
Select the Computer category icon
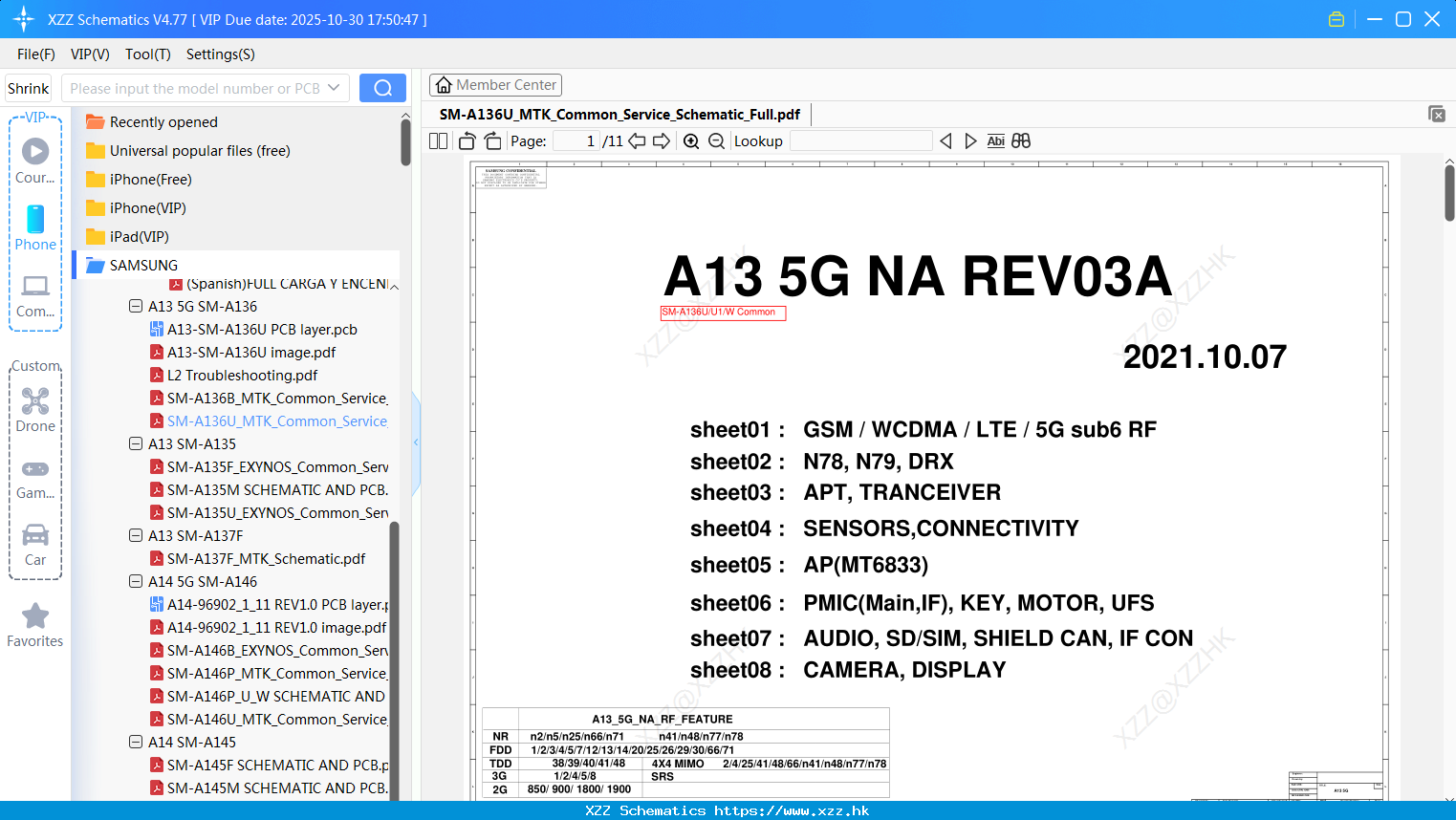pyautogui.click(x=35, y=295)
